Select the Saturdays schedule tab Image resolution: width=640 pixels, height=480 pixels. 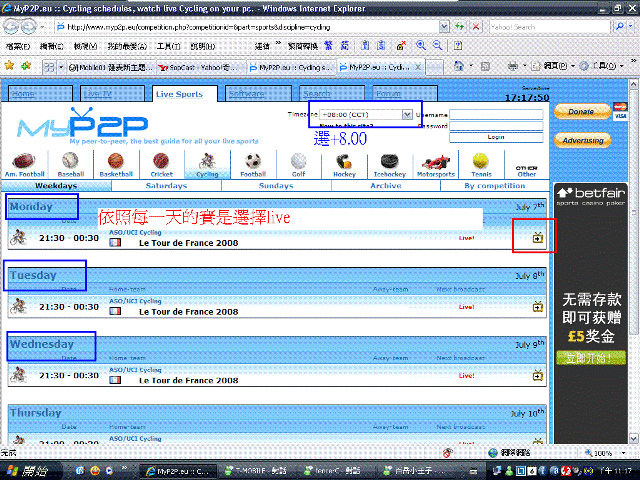tap(166, 186)
